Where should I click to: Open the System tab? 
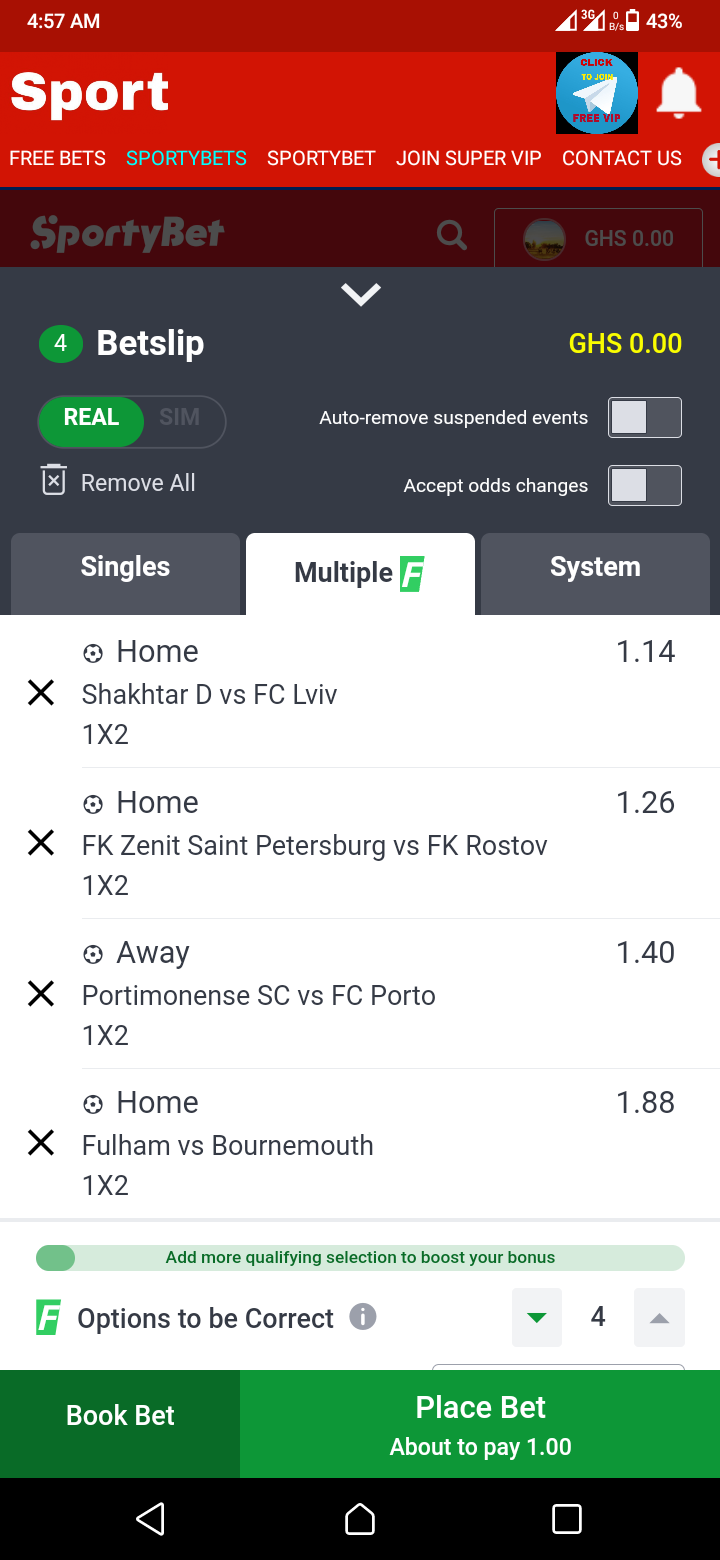(595, 567)
